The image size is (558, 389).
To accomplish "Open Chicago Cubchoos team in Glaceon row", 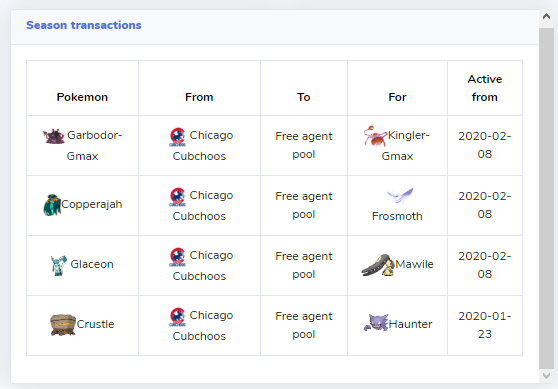I will (199, 266).
